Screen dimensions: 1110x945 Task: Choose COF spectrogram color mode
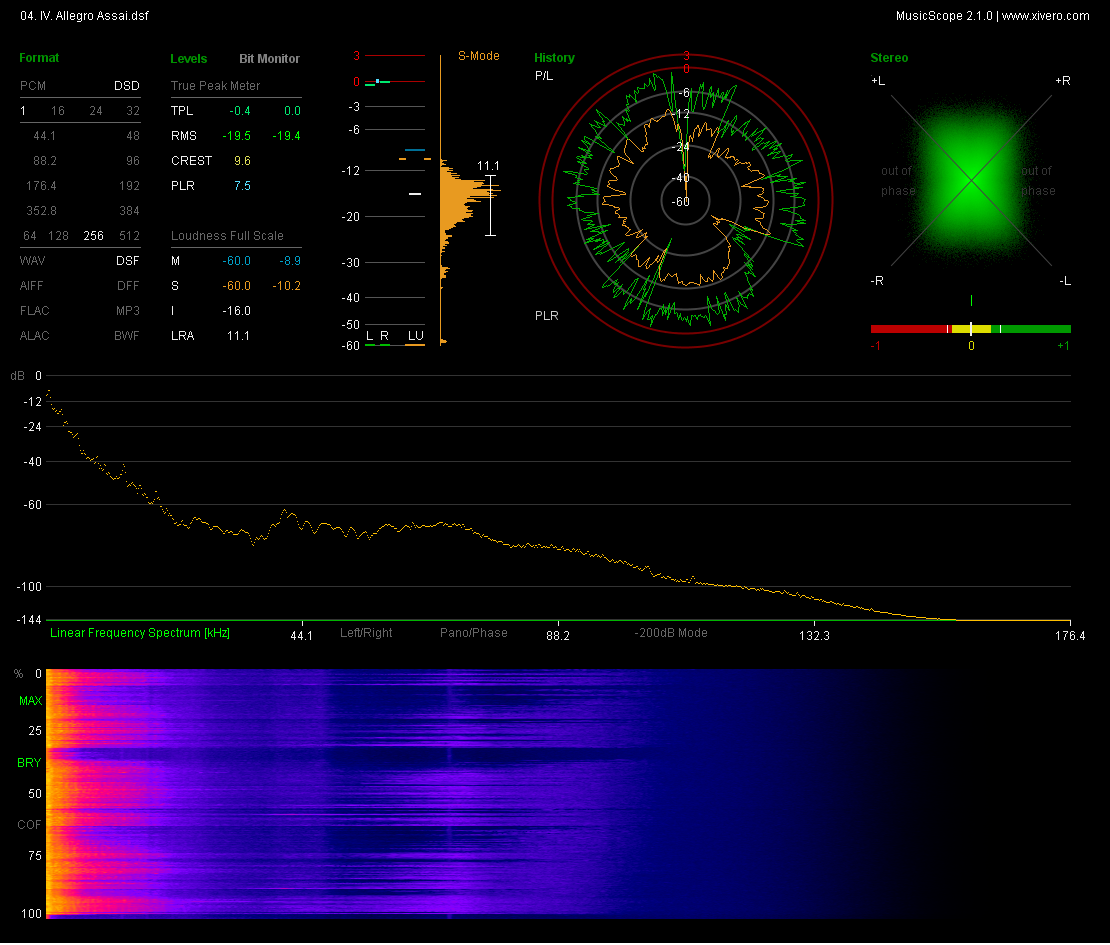click(30, 825)
